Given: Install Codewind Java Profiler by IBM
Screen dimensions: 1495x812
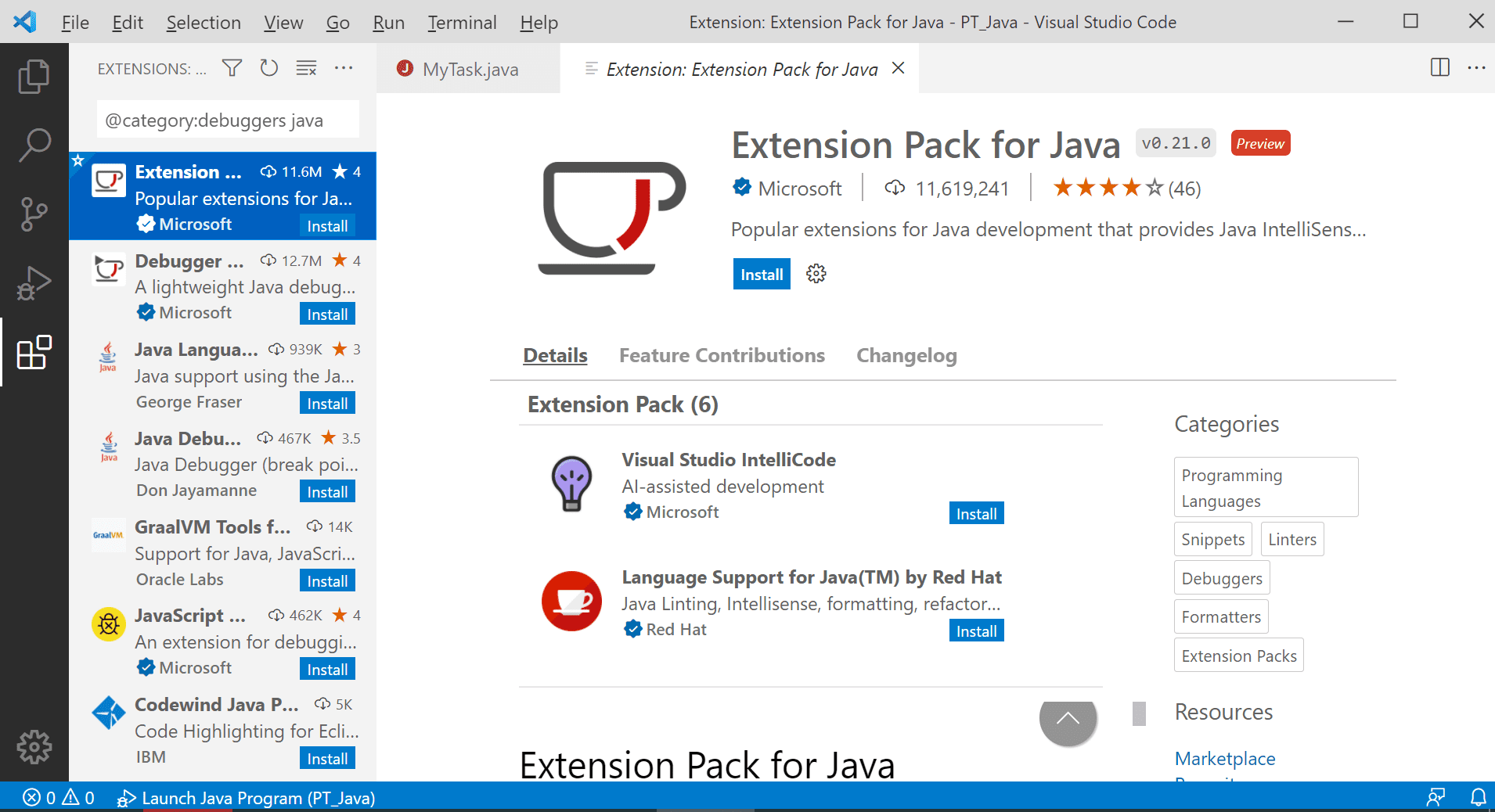Looking at the screenshot, I should pos(327,758).
